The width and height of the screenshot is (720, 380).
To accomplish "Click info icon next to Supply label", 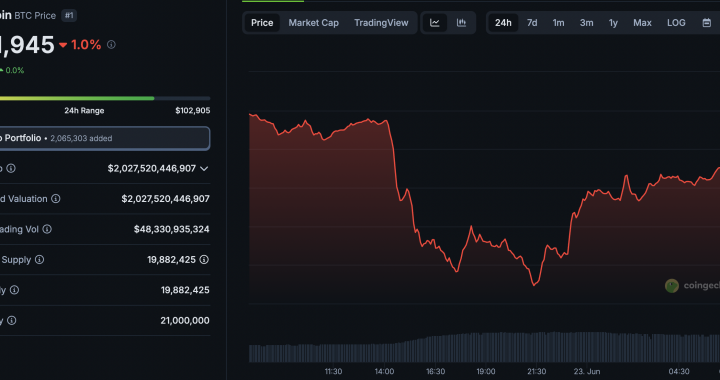I will [x=39, y=260].
